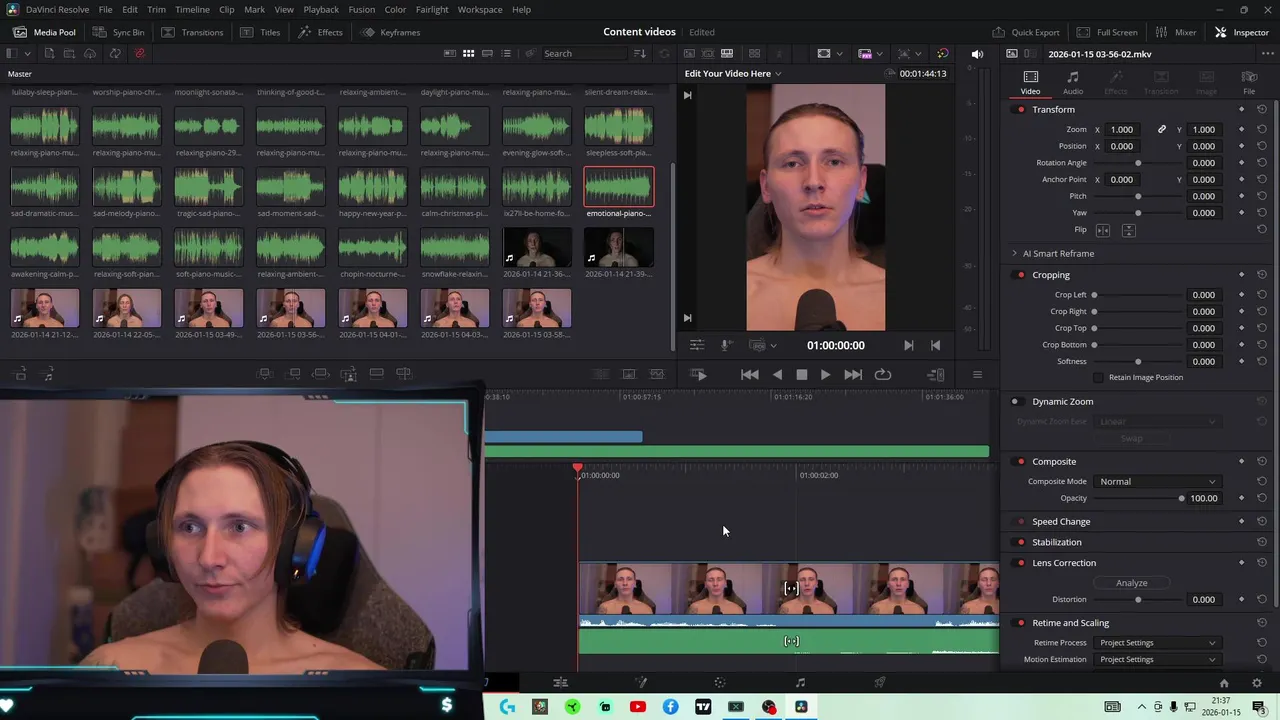
Task: Open the Titles panel
Action: pyautogui.click(x=260, y=32)
